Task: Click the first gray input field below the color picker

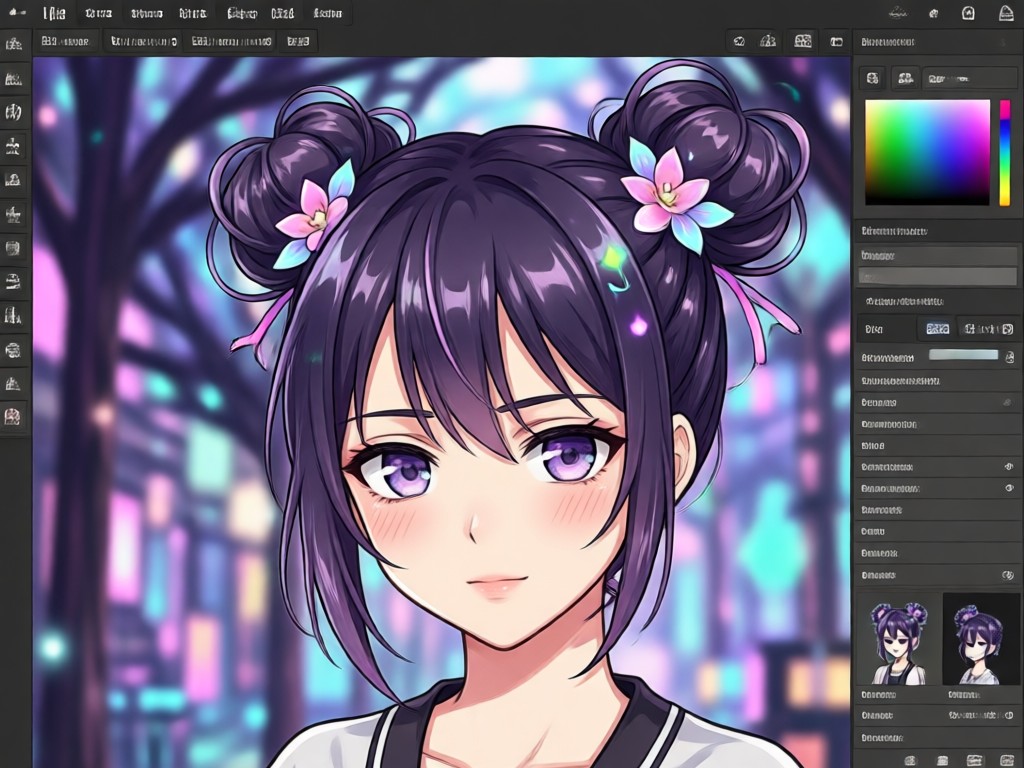Action: coord(938,255)
